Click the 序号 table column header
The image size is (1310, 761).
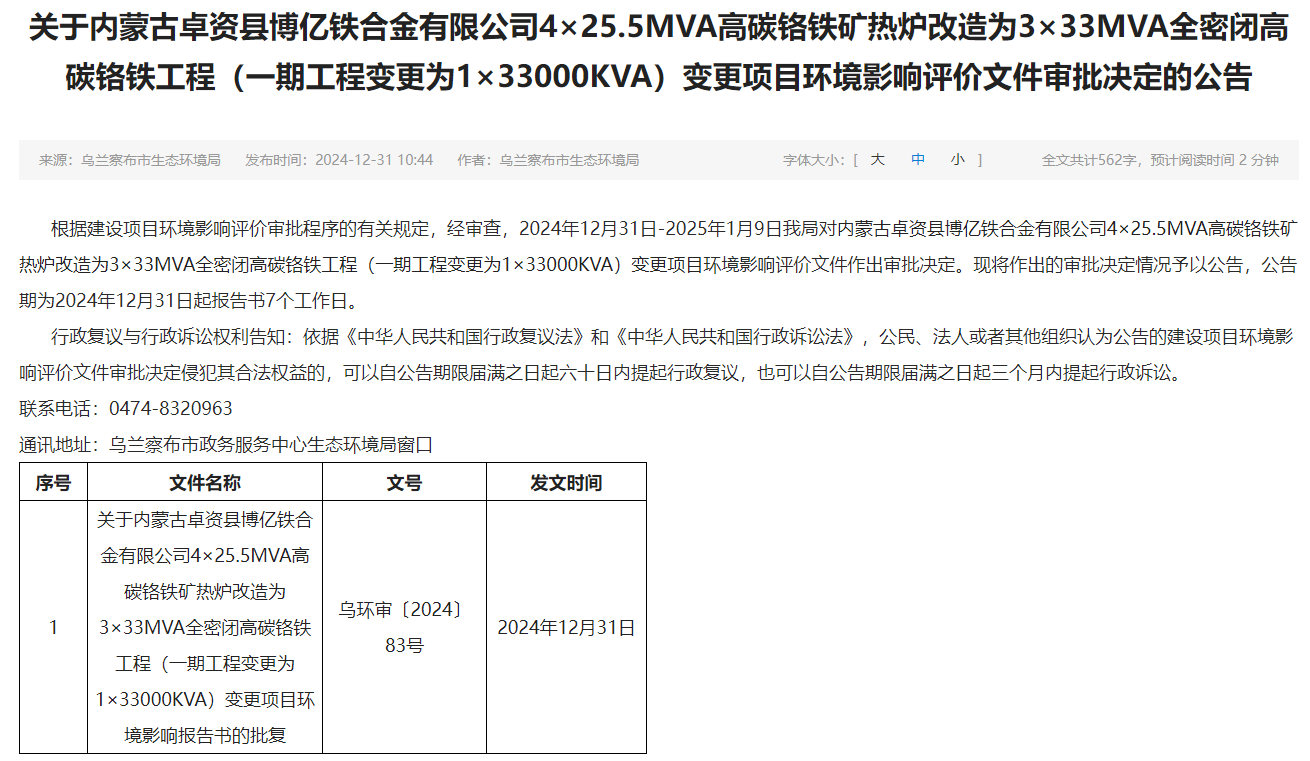pyautogui.click(x=53, y=483)
